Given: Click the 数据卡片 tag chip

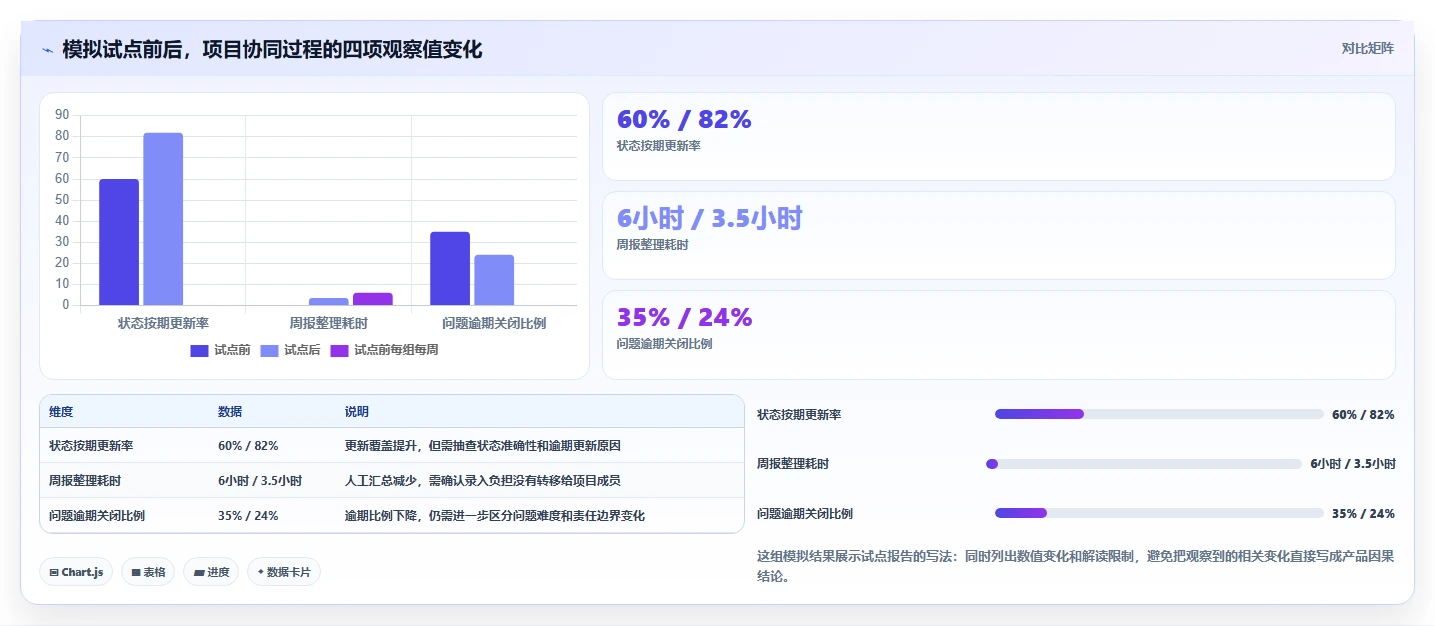Looking at the screenshot, I should point(284,572).
